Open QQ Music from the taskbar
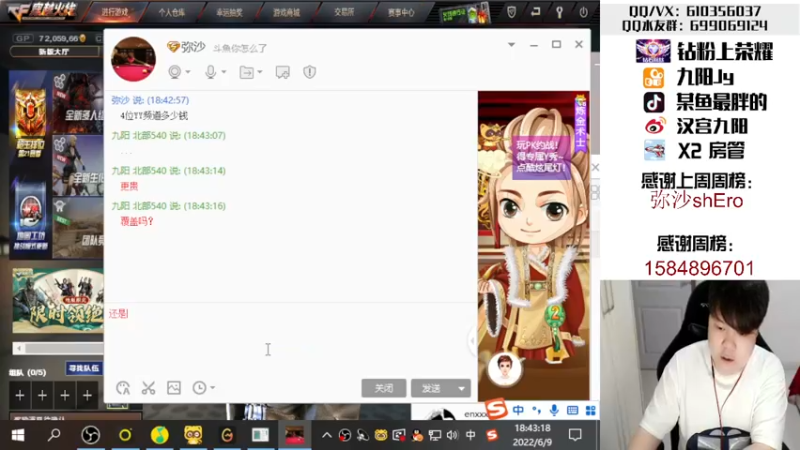The width and height of the screenshot is (800, 450). pos(159,435)
